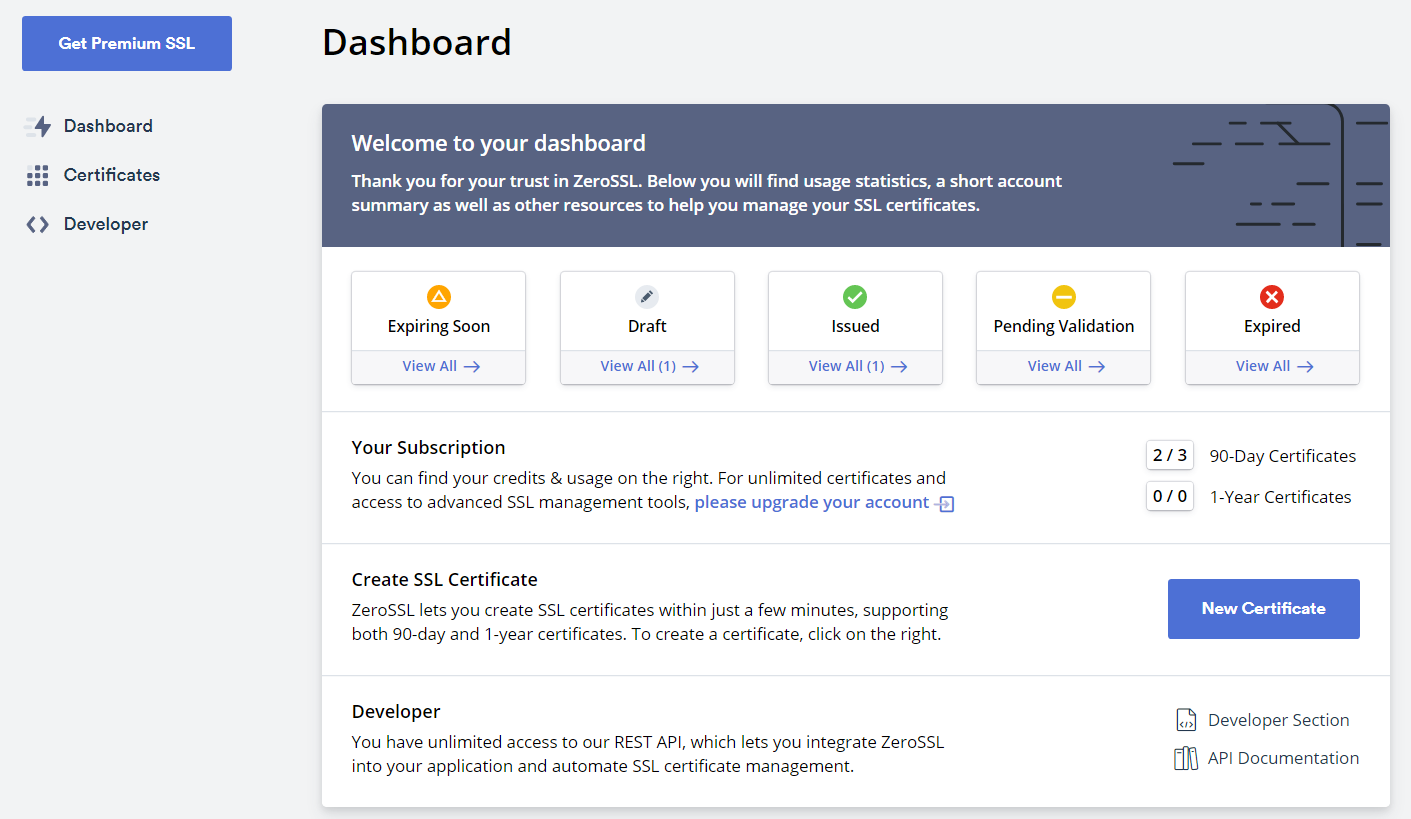Open View All under Expiring Soon

[440, 366]
